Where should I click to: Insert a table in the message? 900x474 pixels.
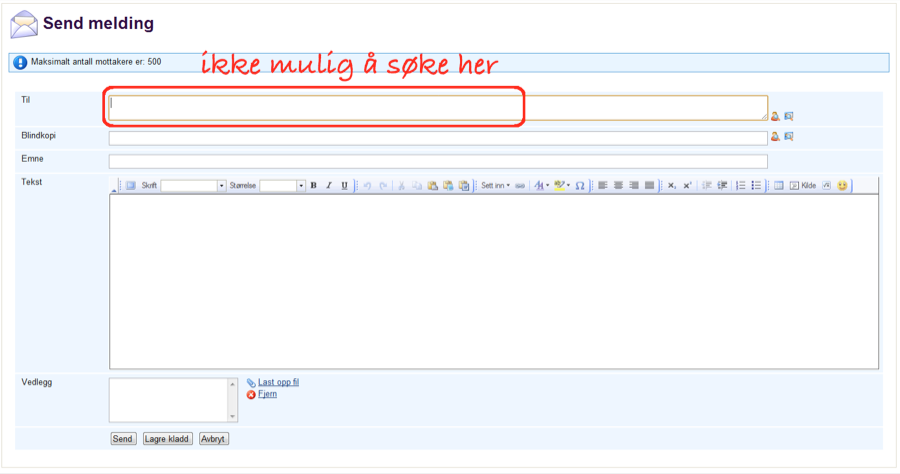[x=778, y=185]
